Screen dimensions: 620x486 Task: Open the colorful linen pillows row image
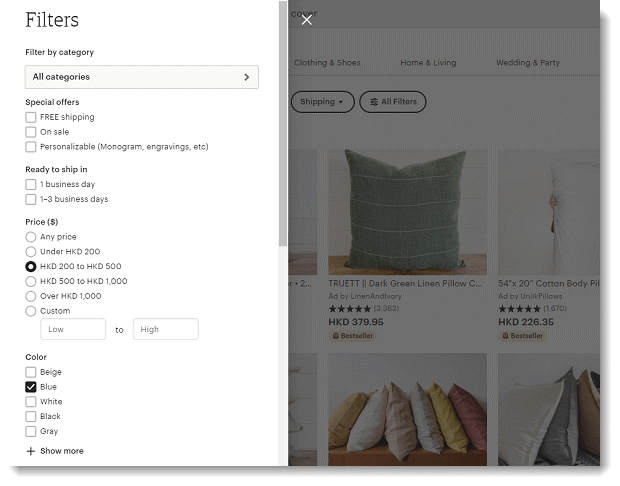coord(408,409)
